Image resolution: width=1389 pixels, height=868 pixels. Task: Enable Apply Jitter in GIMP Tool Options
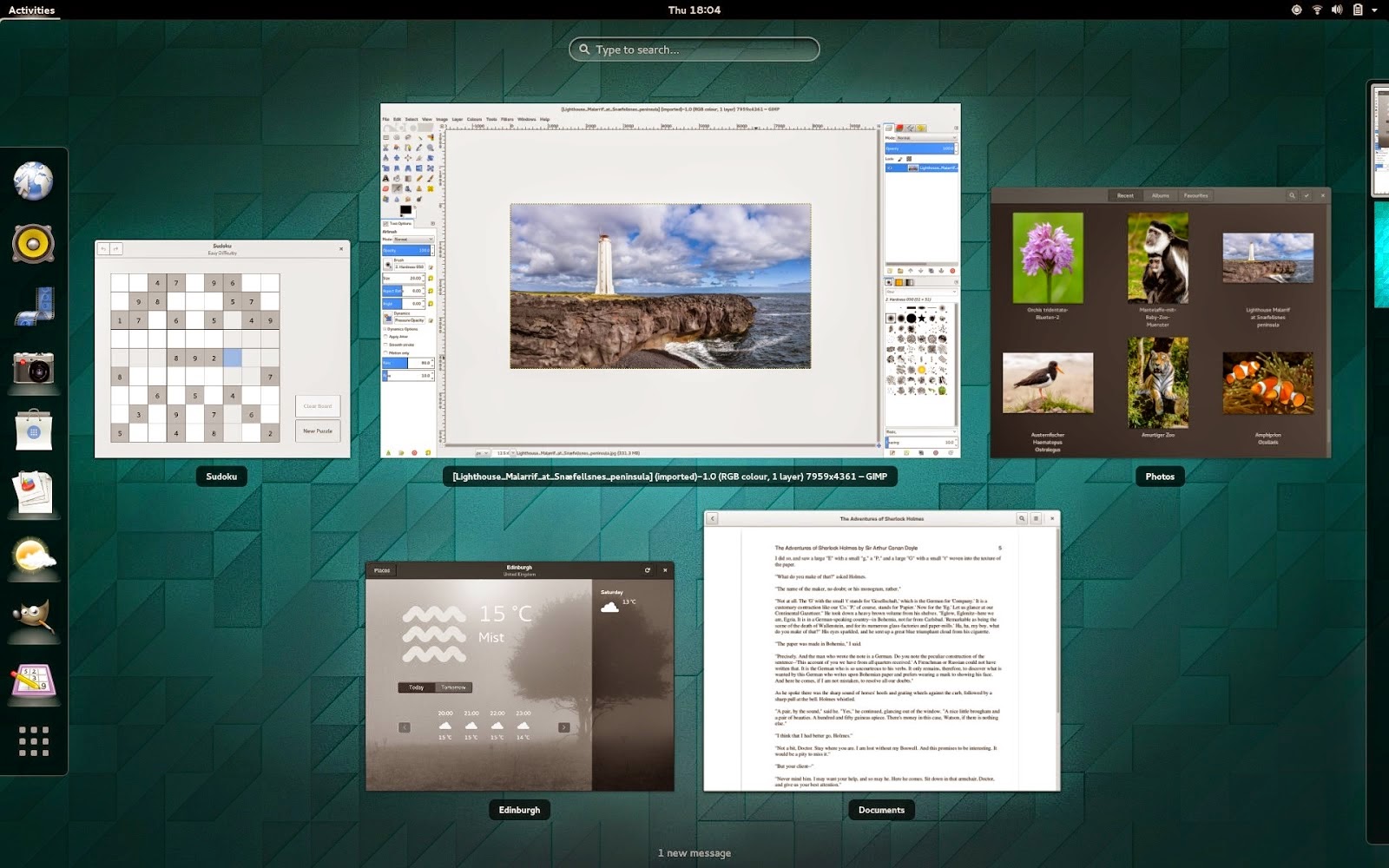click(x=385, y=337)
